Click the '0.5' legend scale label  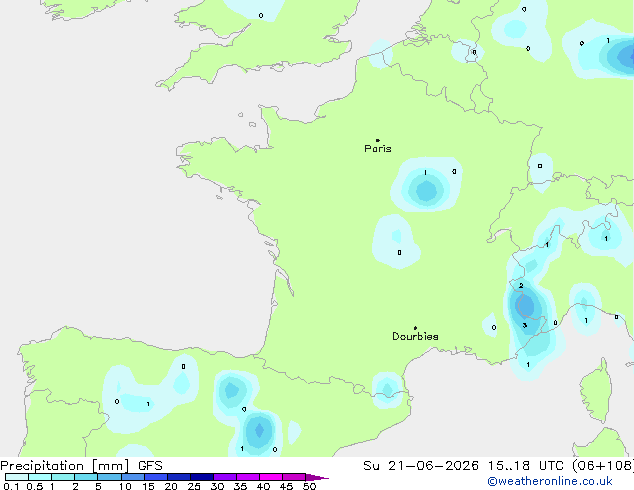point(34,486)
